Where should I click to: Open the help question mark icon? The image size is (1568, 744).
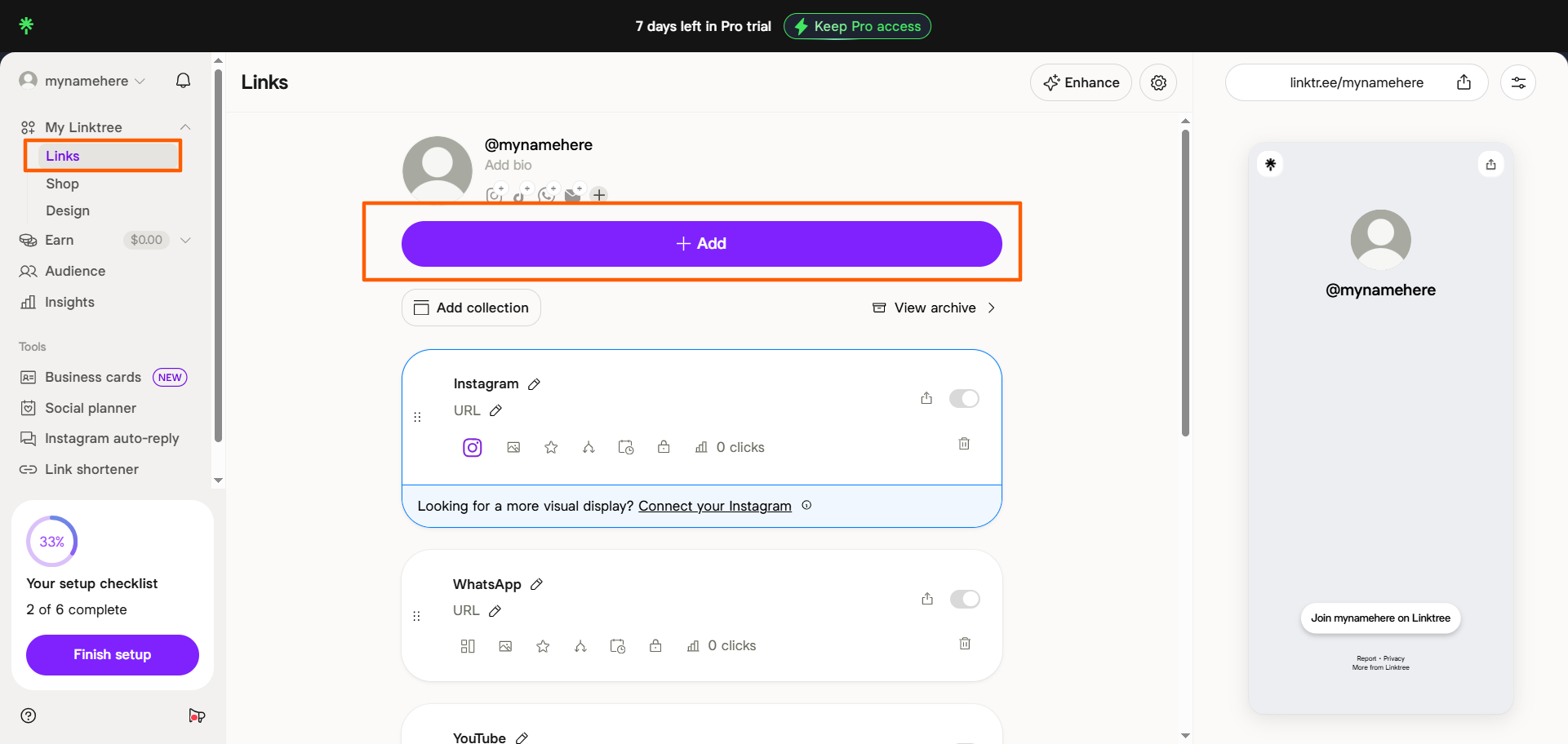(x=29, y=715)
